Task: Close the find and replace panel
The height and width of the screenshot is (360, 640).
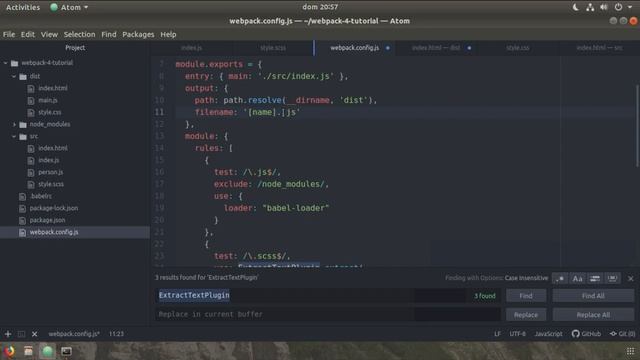Action: click(631, 278)
